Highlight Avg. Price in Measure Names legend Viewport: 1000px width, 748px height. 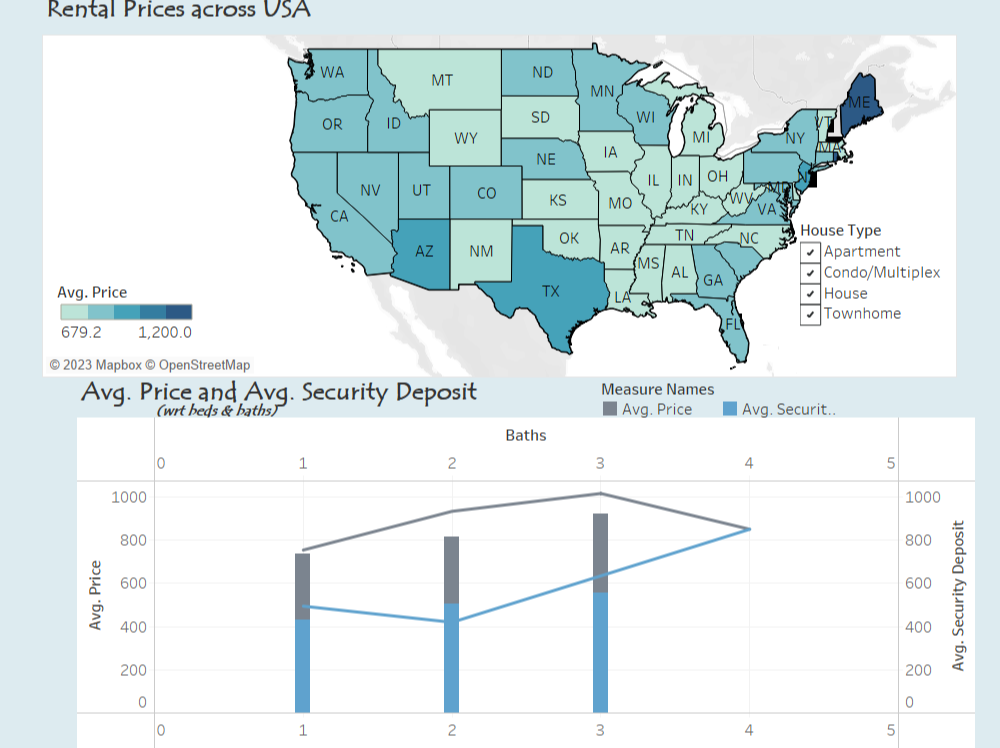click(x=647, y=409)
